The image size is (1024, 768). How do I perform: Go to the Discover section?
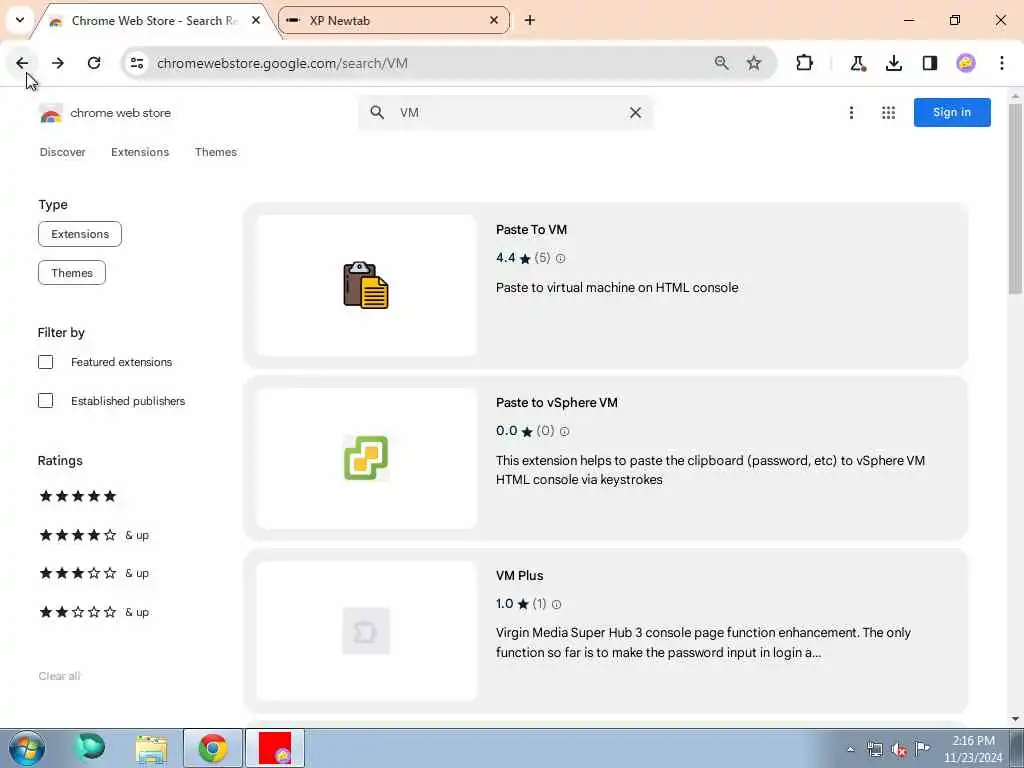(63, 152)
